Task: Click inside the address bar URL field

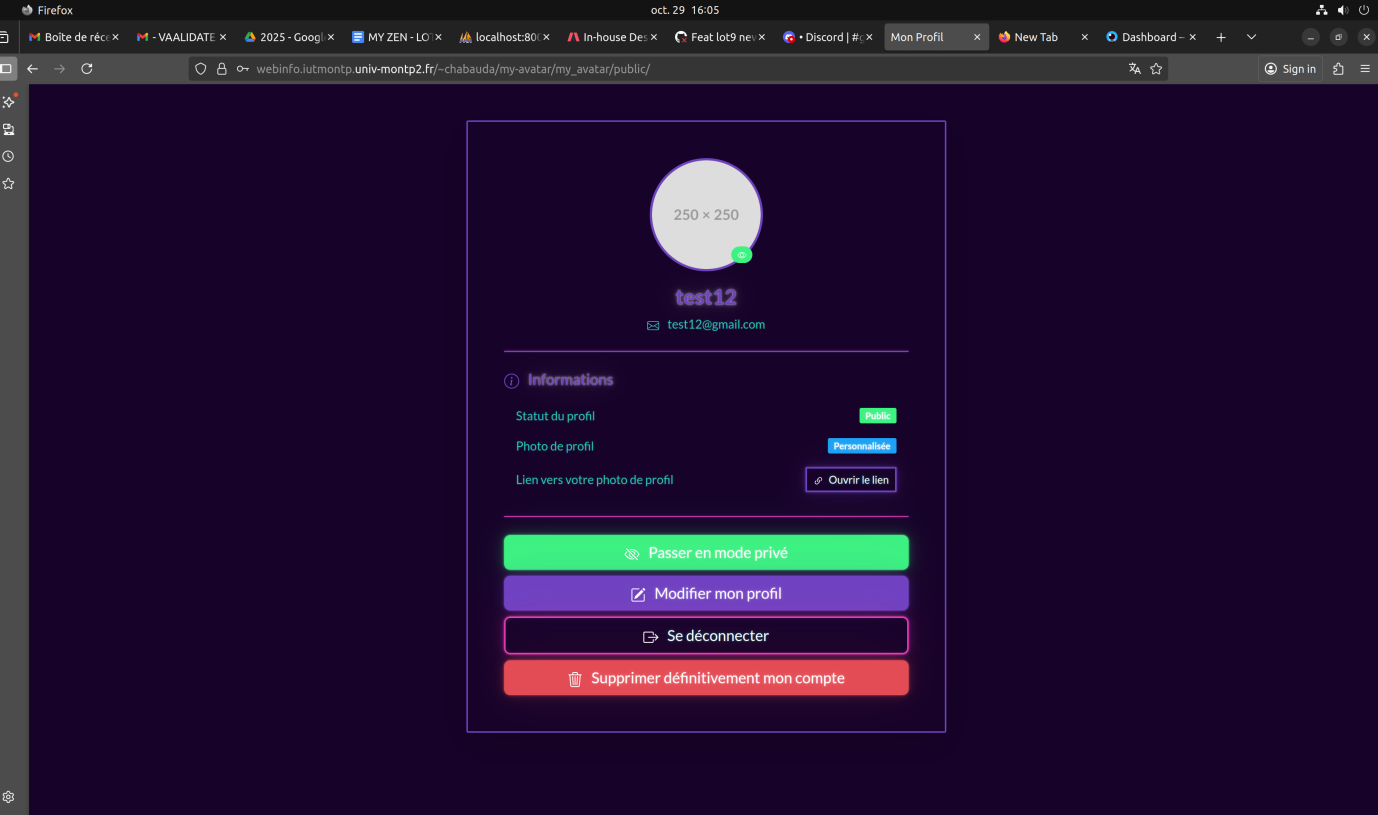Action: (450, 68)
